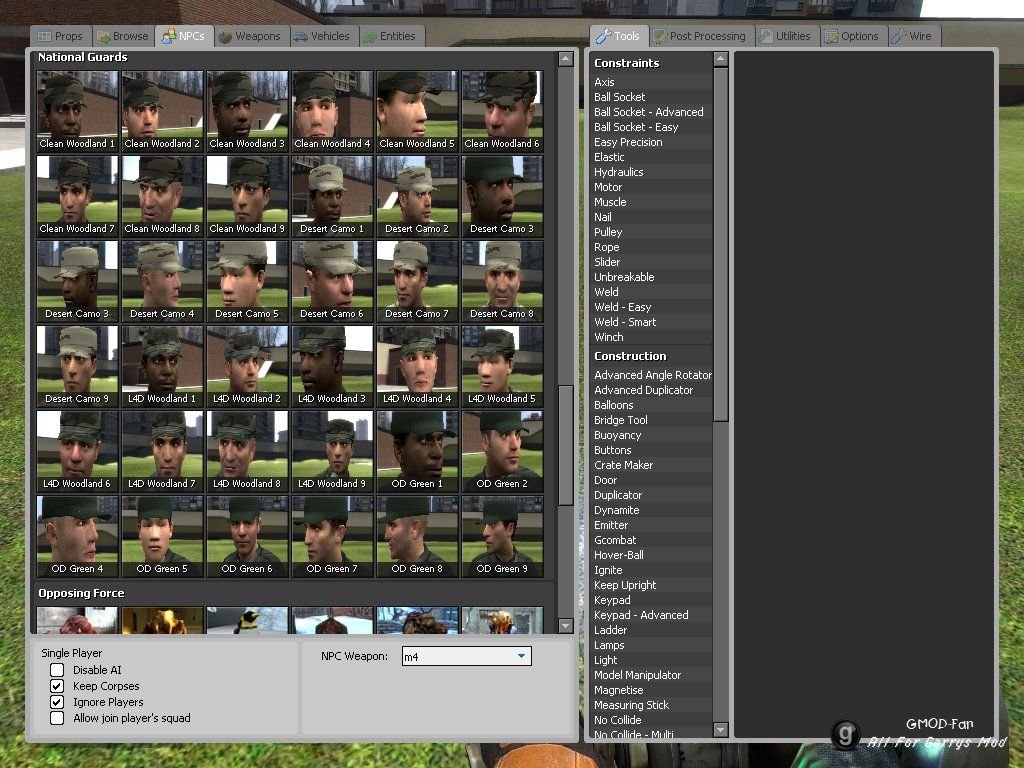Spawn the OD Green 9 guard
Image resolution: width=1024 pixels, height=768 pixels.
(502, 536)
